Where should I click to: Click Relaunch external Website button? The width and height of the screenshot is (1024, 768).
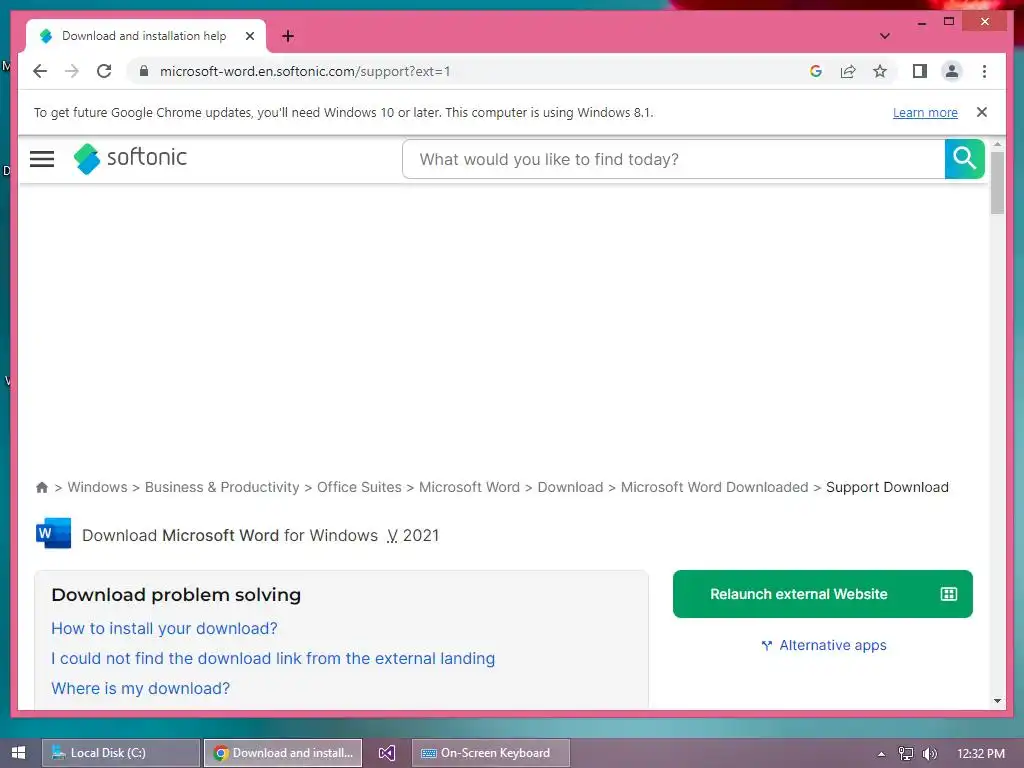(x=822, y=594)
